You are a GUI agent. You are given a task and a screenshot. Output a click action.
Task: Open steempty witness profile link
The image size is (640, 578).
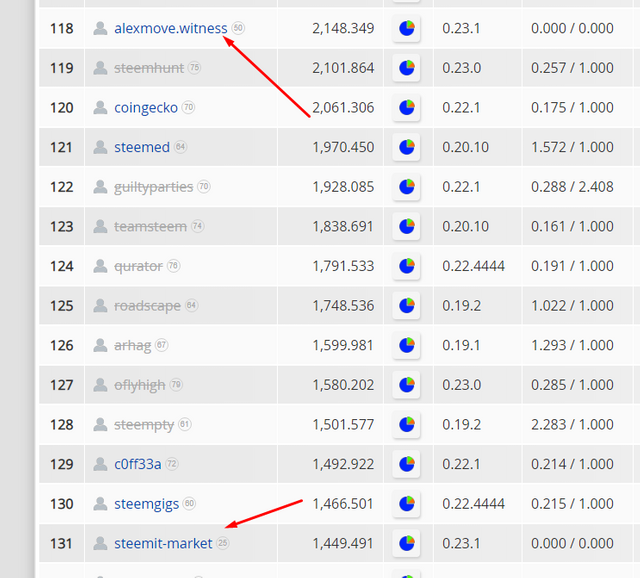click(144, 425)
